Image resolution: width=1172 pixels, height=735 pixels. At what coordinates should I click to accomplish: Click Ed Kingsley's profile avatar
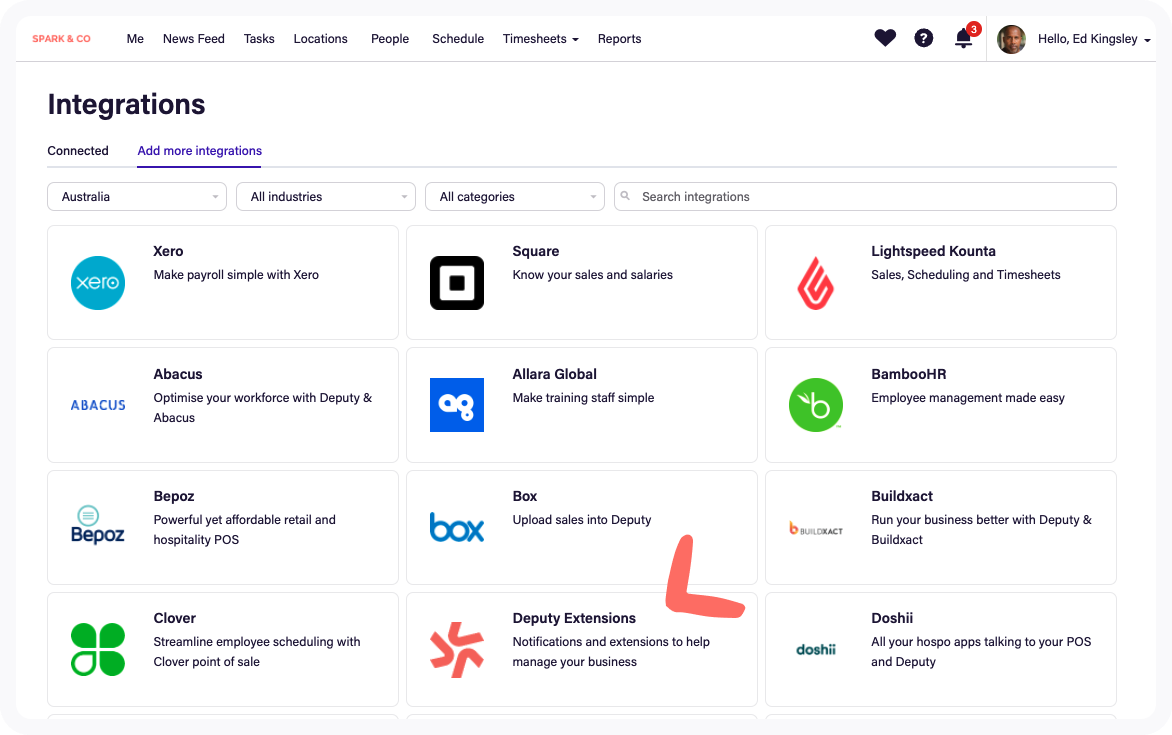click(x=1011, y=39)
